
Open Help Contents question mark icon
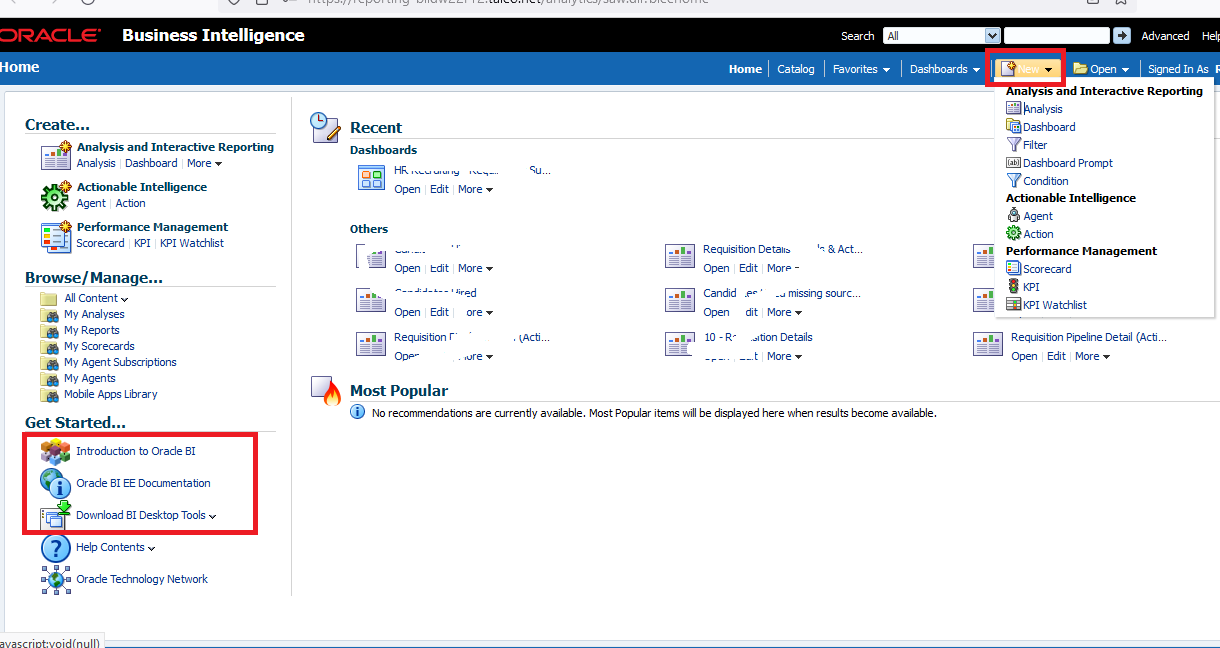[x=55, y=547]
